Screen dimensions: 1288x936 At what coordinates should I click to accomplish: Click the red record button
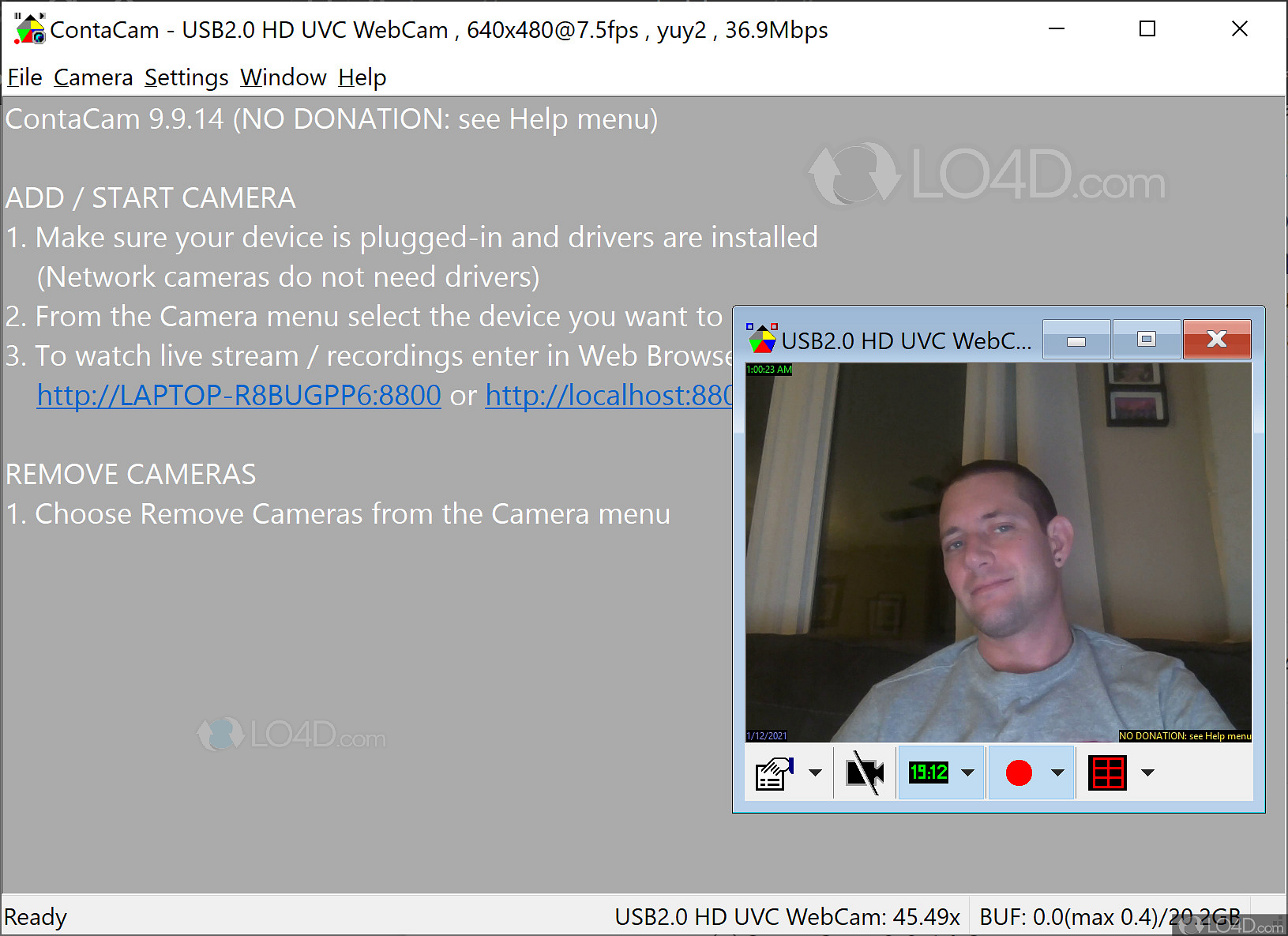coord(1019,772)
